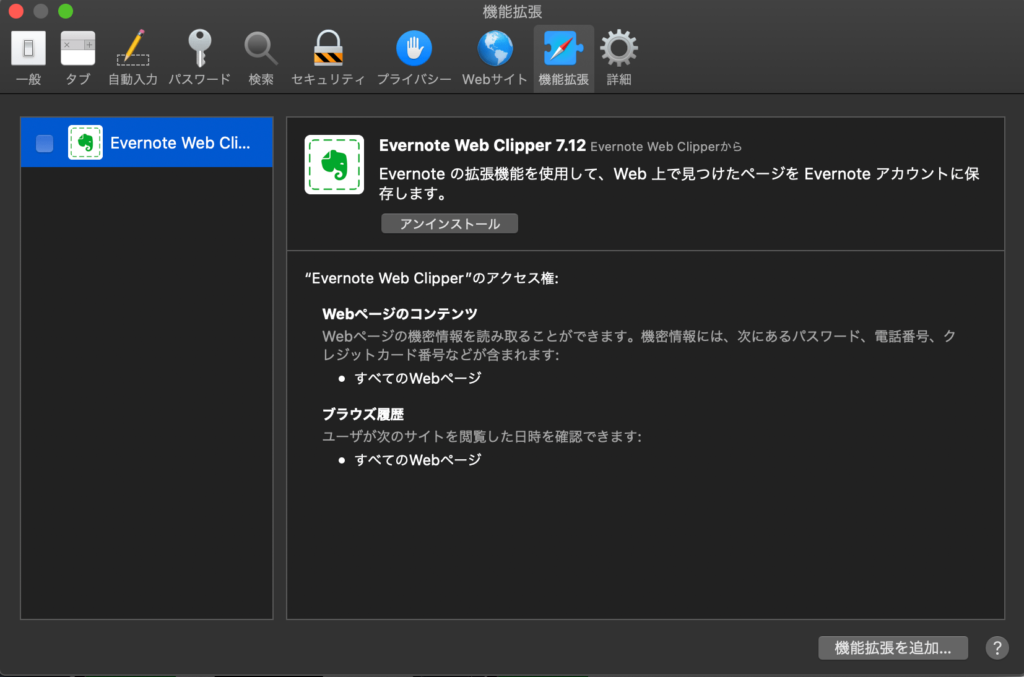Open the タブ (Tabs) preferences pane
The width and height of the screenshot is (1024, 677).
tap(78, 58)
